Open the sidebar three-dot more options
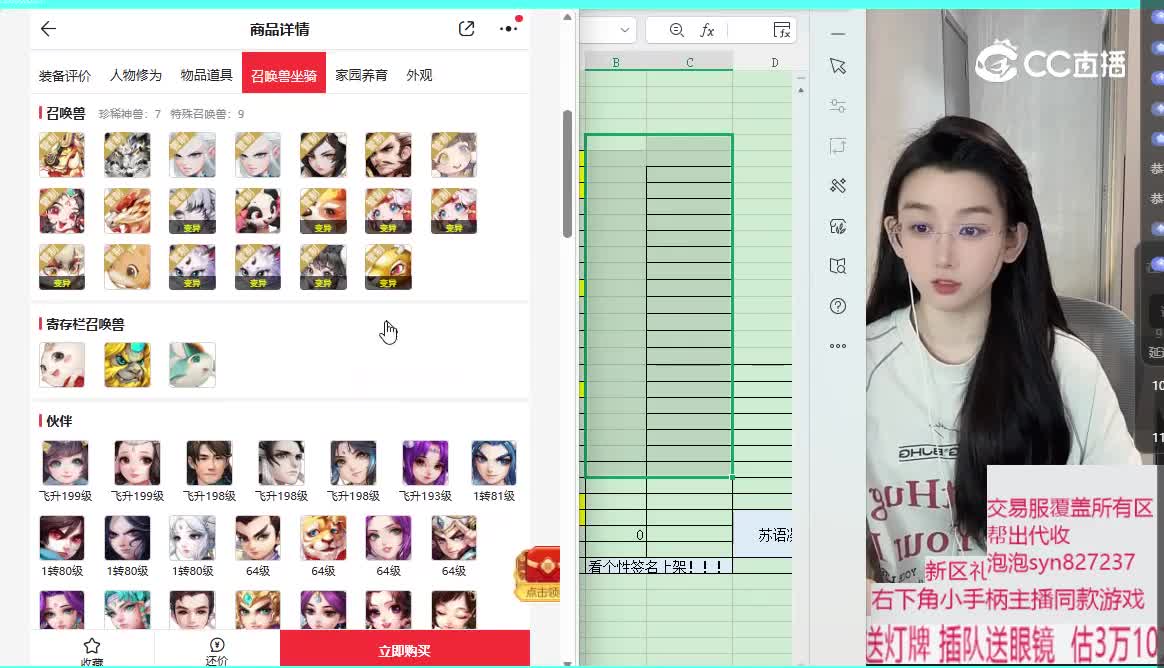 (x=838, y=346)
